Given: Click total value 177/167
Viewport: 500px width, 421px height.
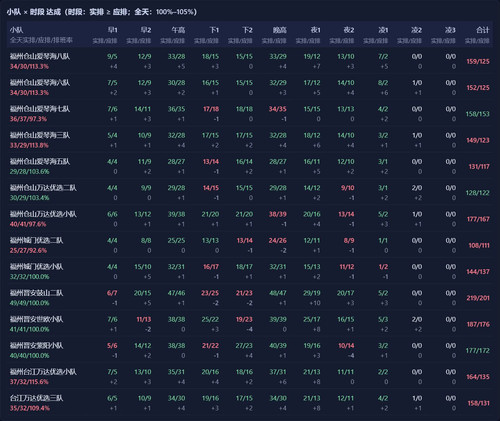Looking at the screenshot, I should (478, 219).
